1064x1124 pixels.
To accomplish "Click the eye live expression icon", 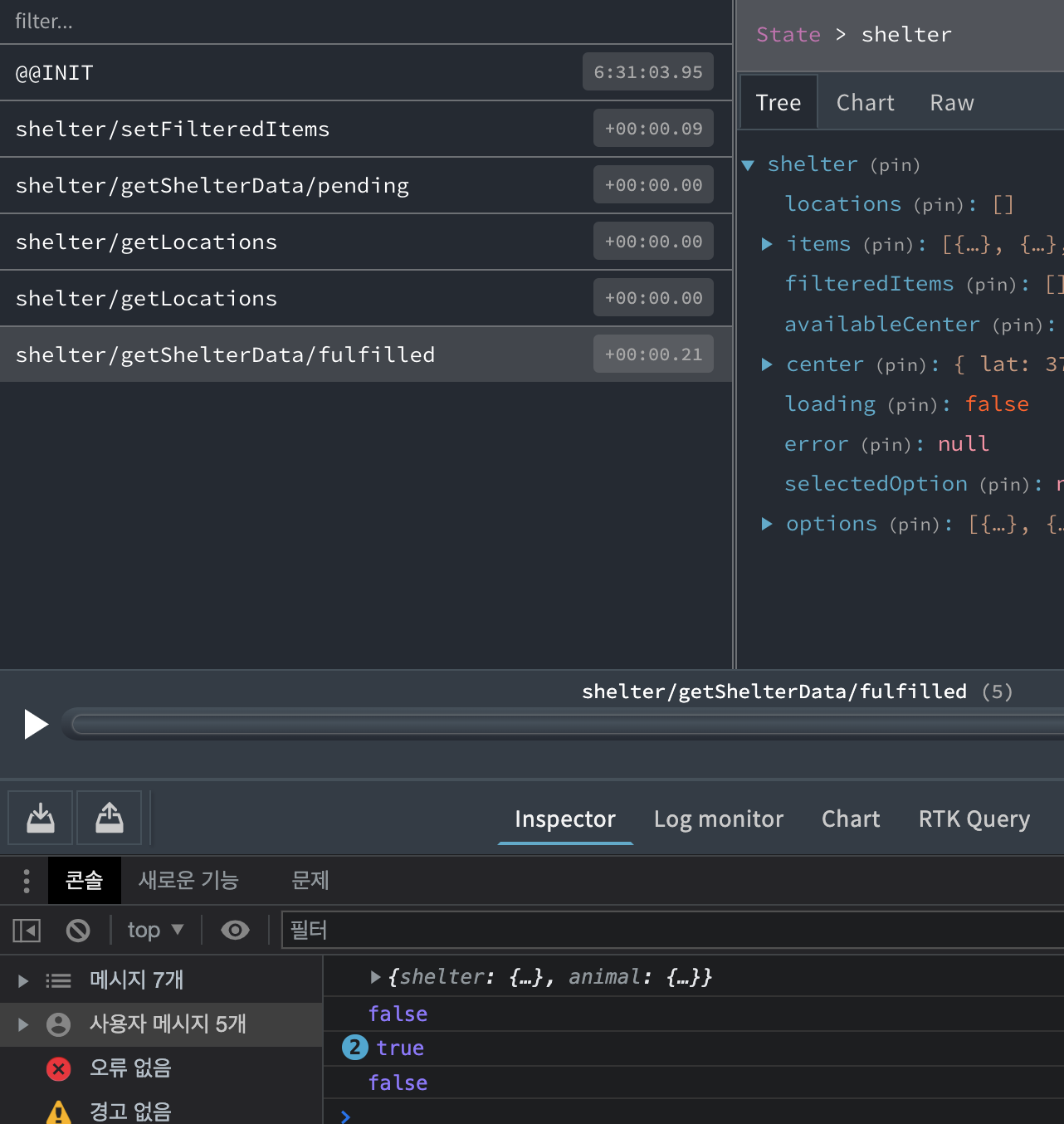I will pos(236,931).
